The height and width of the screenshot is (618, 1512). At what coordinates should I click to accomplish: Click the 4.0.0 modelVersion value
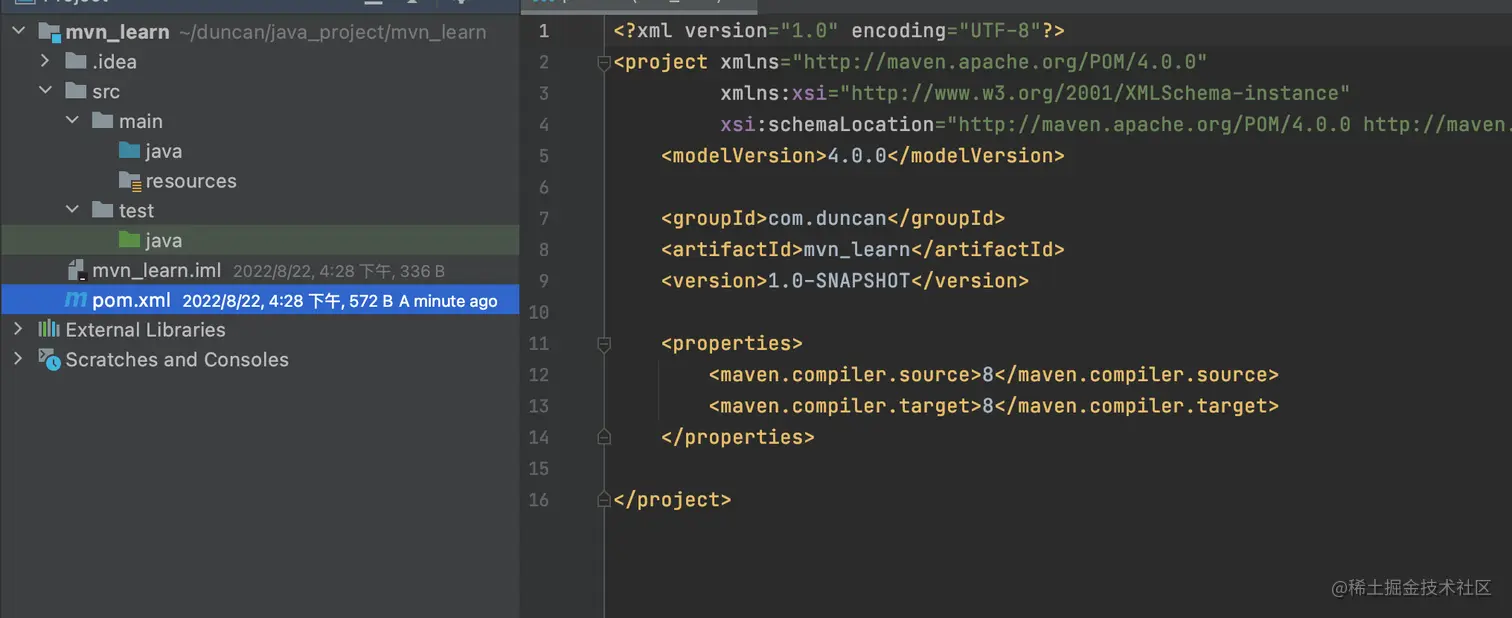click(857, 156)
